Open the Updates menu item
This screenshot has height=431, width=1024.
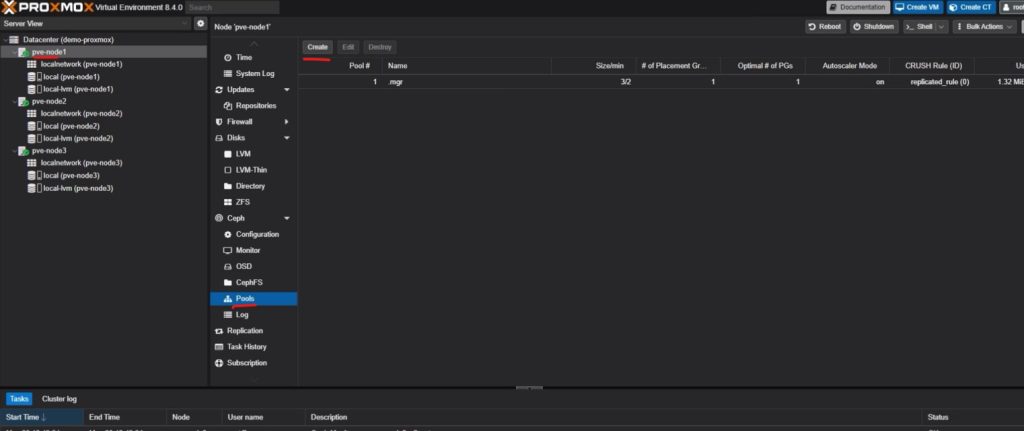point(240,89)
